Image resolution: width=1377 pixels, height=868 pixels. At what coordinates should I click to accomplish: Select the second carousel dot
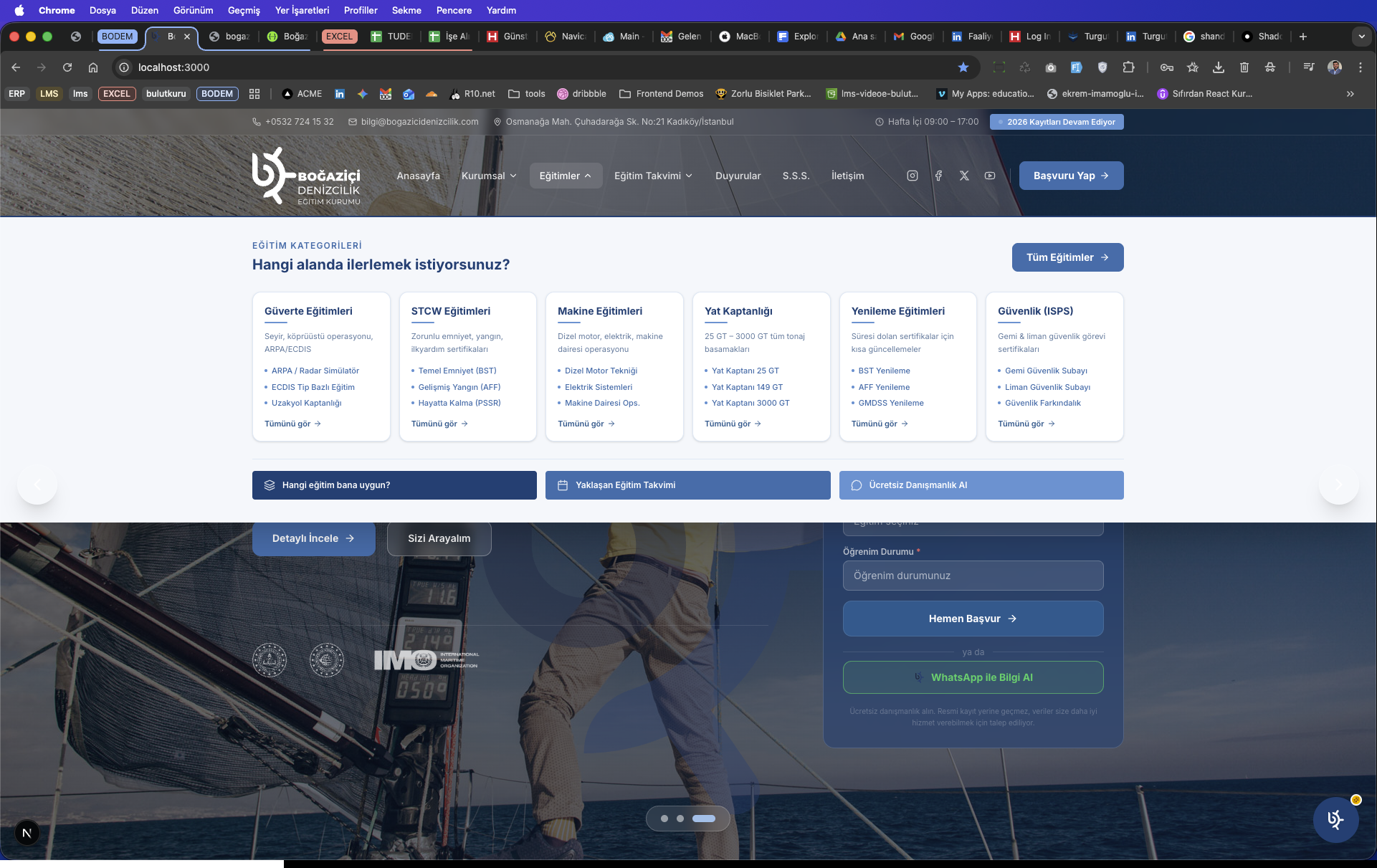(x=680, y=819)
